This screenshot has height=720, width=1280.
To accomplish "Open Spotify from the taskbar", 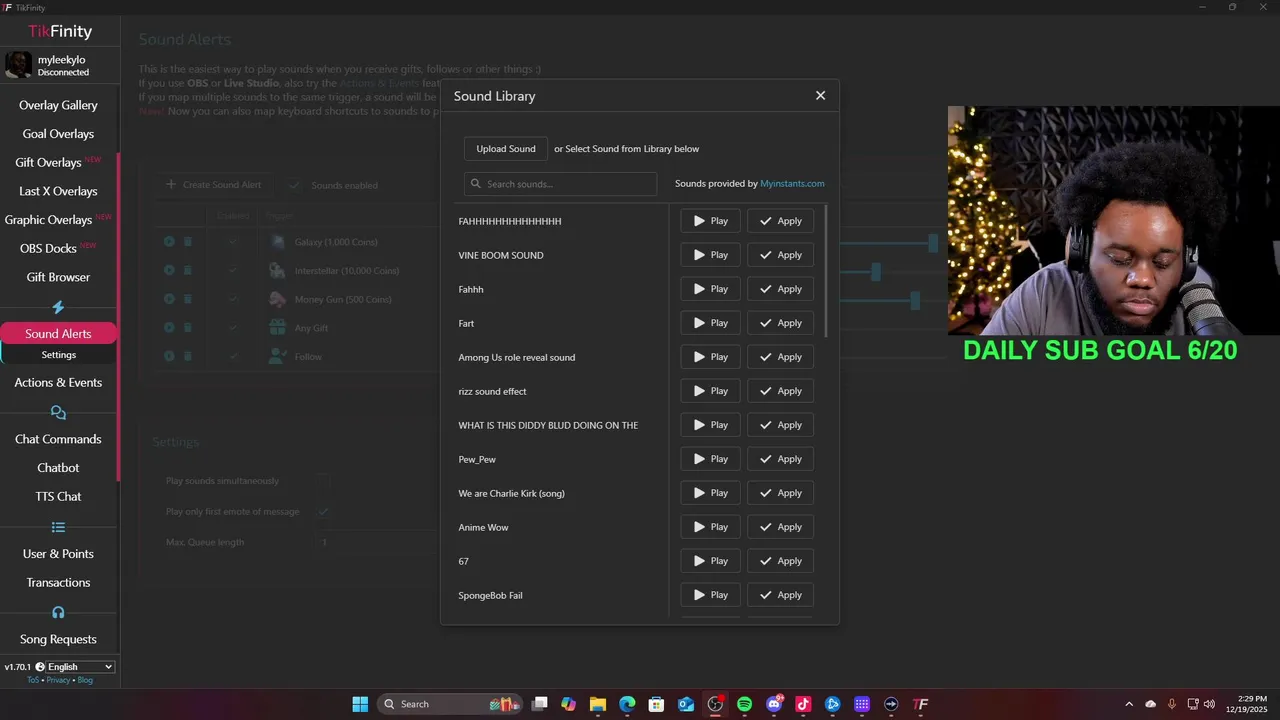I will click(744, 704).
